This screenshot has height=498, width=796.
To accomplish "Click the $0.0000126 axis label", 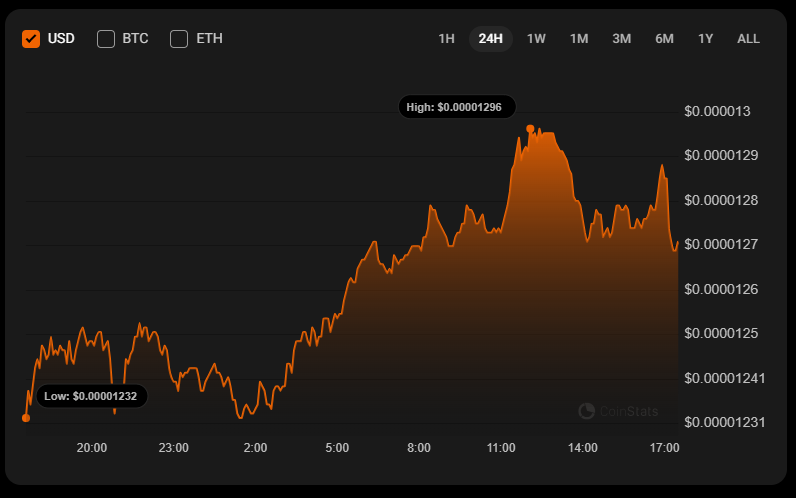I will 721,289.
